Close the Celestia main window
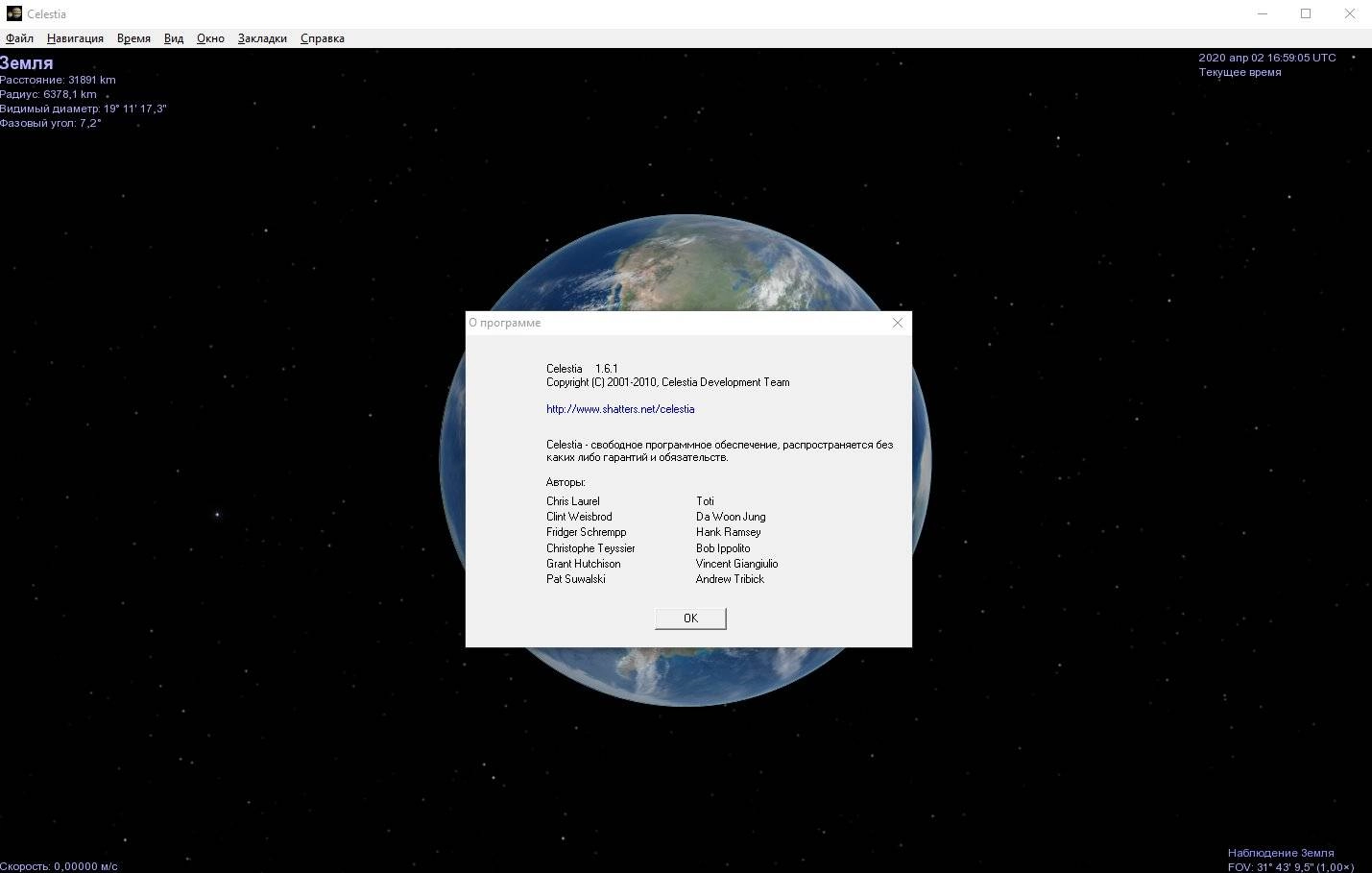 [x=1350, y=13]
